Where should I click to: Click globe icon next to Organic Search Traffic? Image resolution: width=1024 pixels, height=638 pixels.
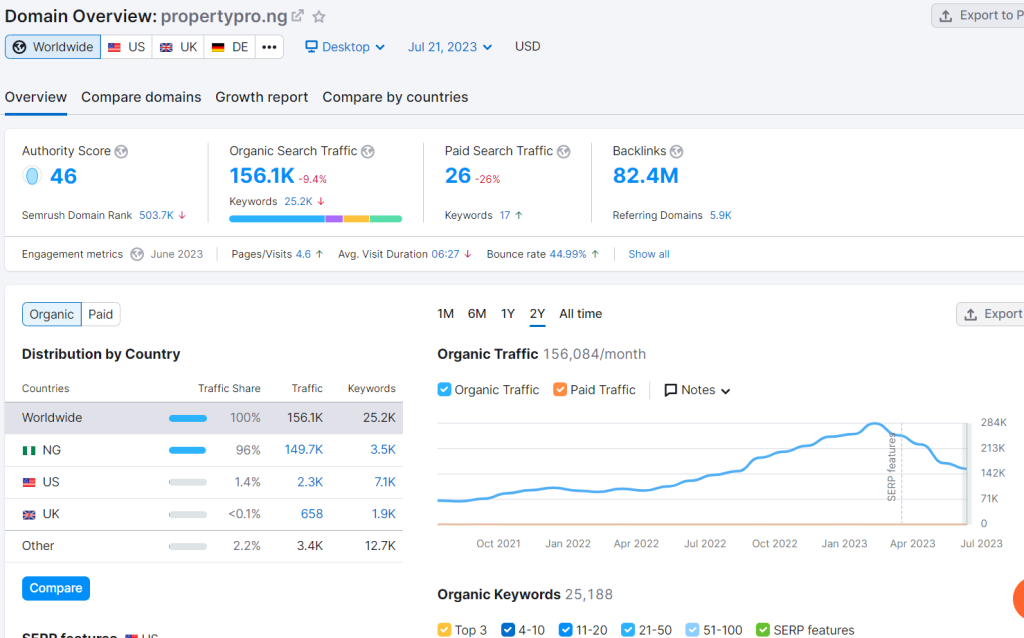click(368, 152)
